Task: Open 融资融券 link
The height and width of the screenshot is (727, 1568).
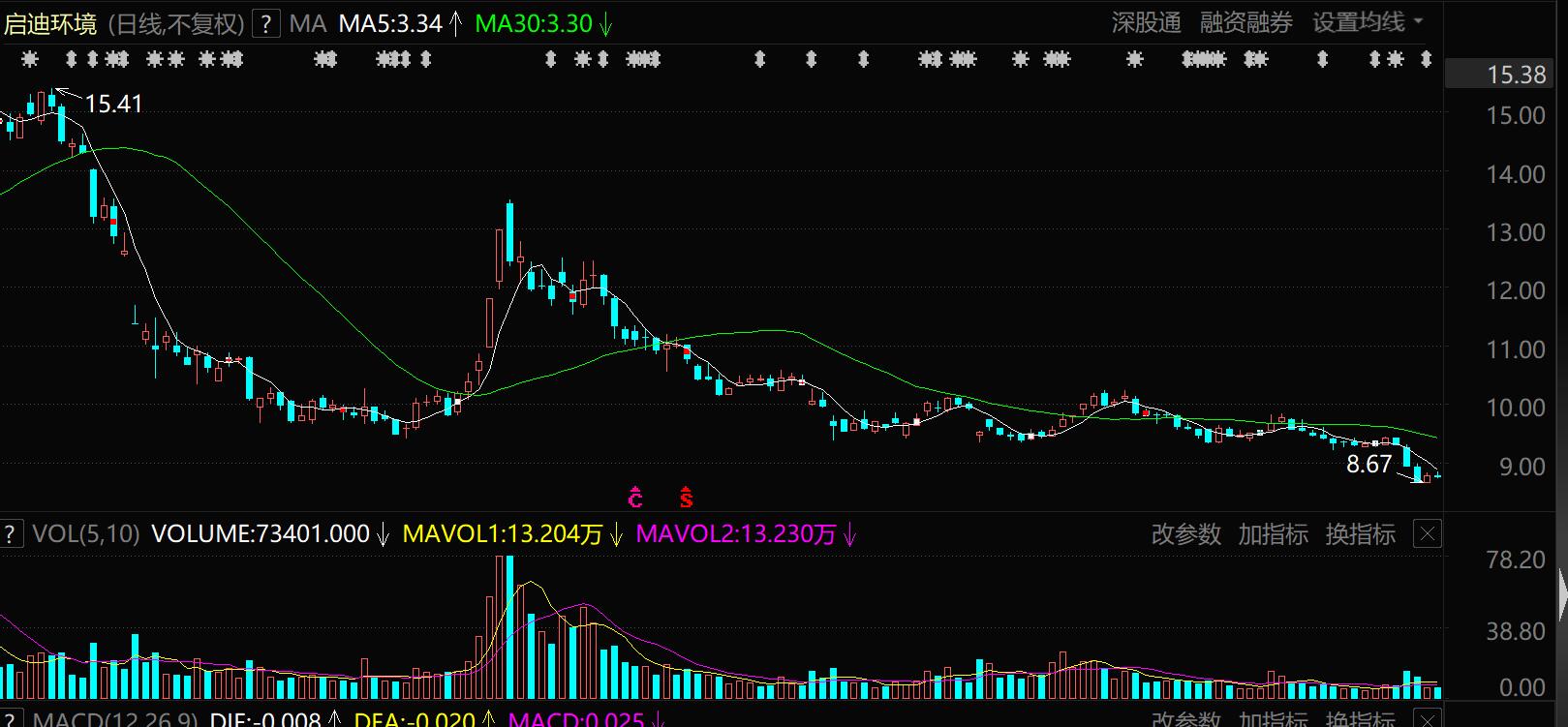Action: point(1245,23)
